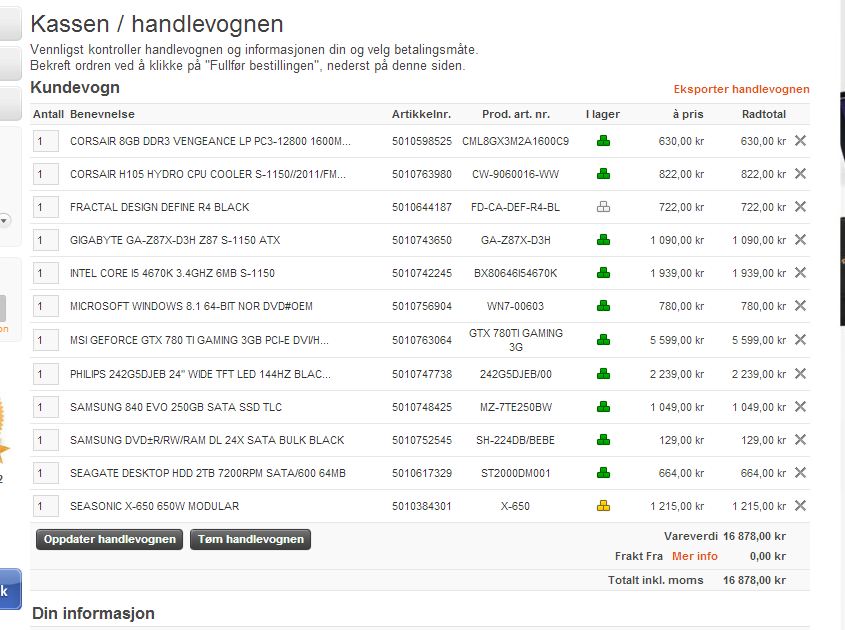
Task: Click Oppdater handlevognen button
Action: pyautogui.click(x=109, y=539)
